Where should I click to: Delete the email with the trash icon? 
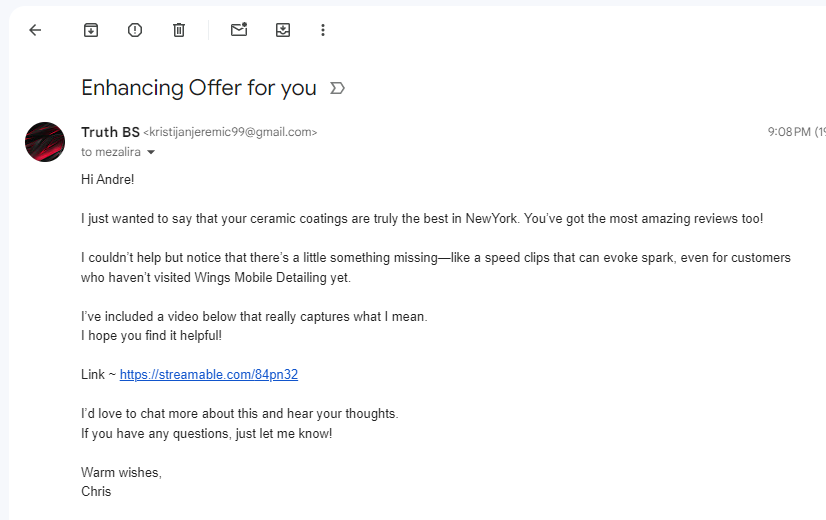(179, 30)
